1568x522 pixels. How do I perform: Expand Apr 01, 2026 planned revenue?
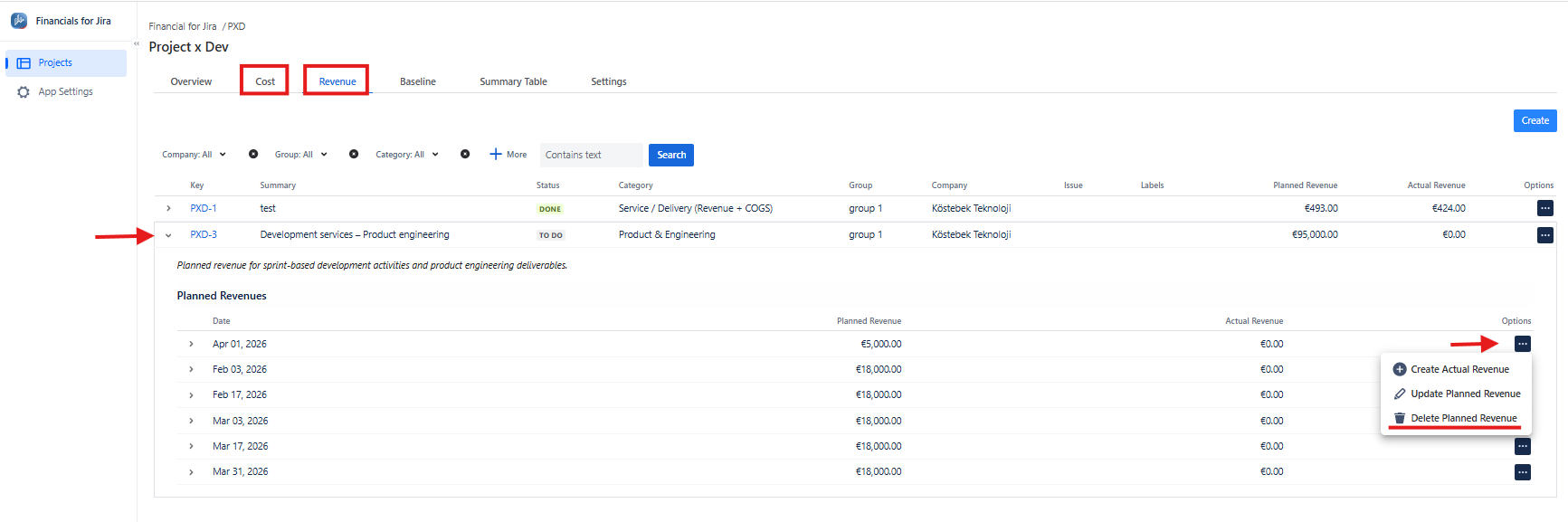191,345
